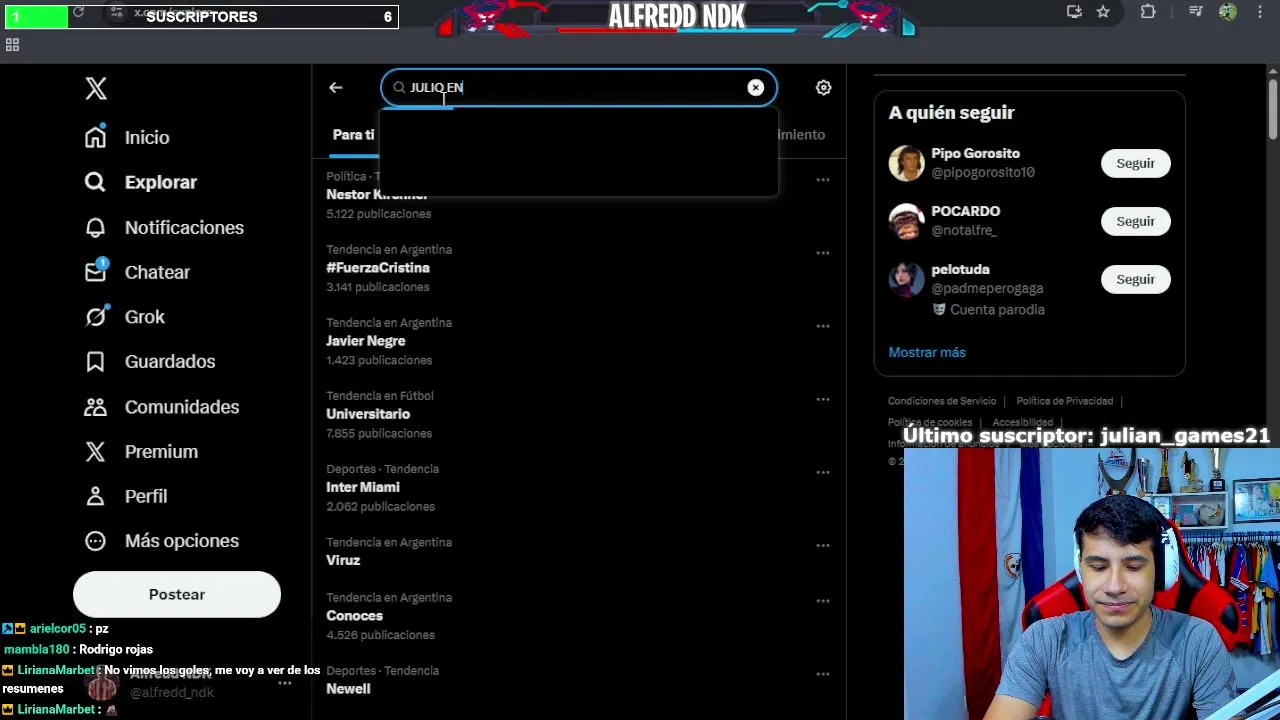Viewport: 1280px width, 720px height.
Task: Open more options for Inter Miami trend
Action: click(822, 472)
